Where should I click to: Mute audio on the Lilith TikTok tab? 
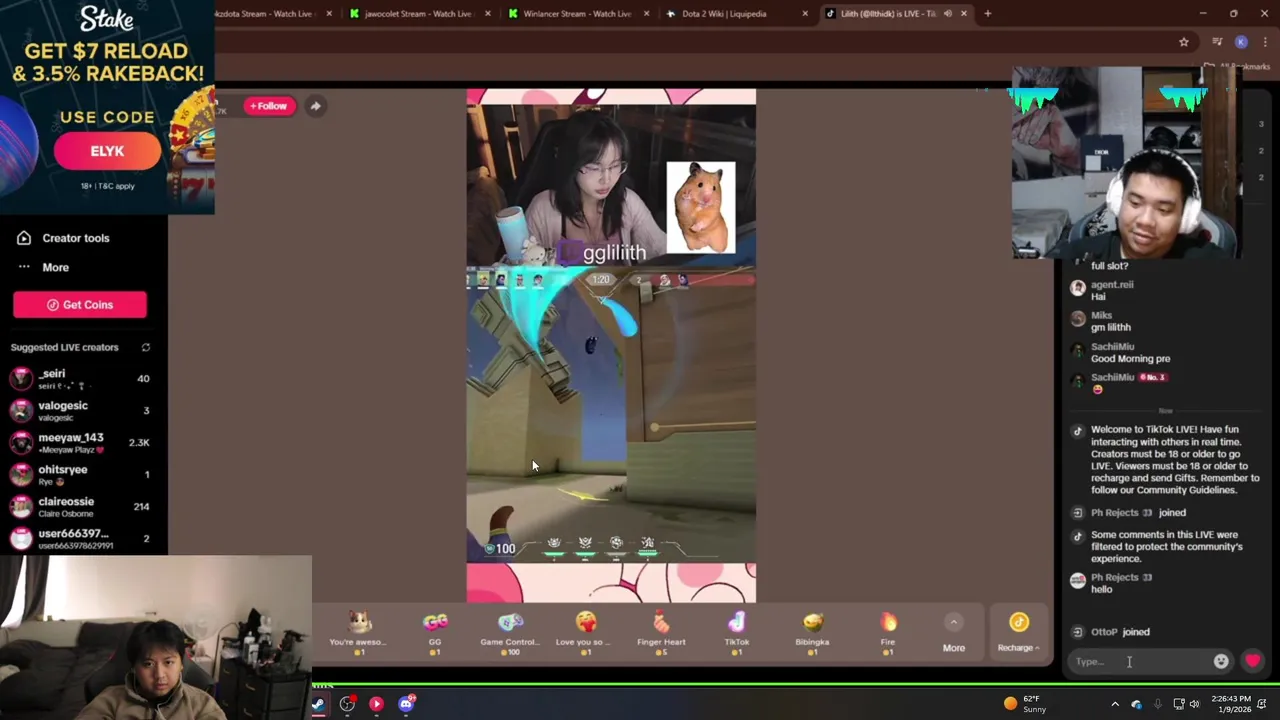coord(947,14)
